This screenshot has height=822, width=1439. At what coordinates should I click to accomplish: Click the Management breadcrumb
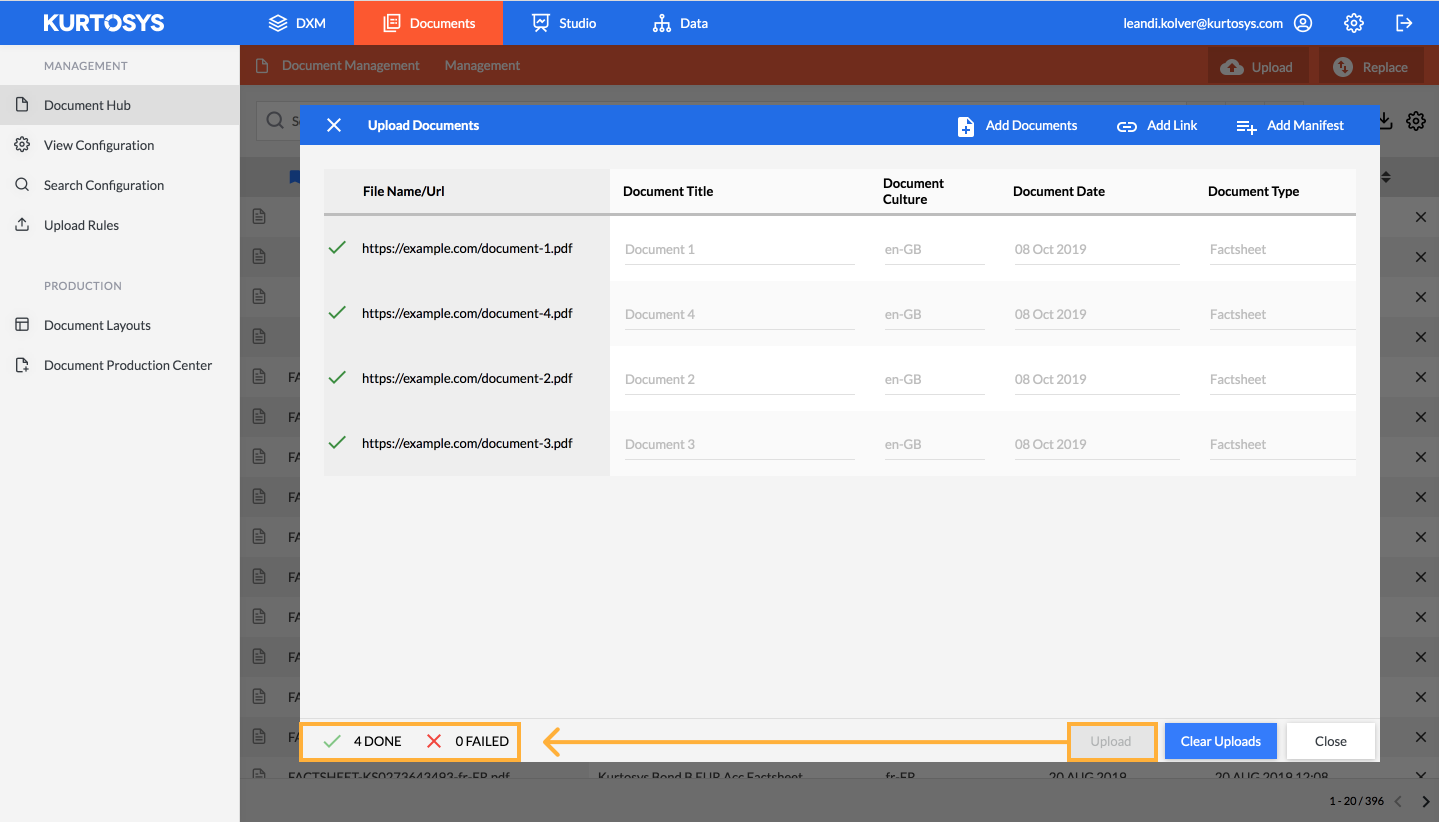[482, 65]
